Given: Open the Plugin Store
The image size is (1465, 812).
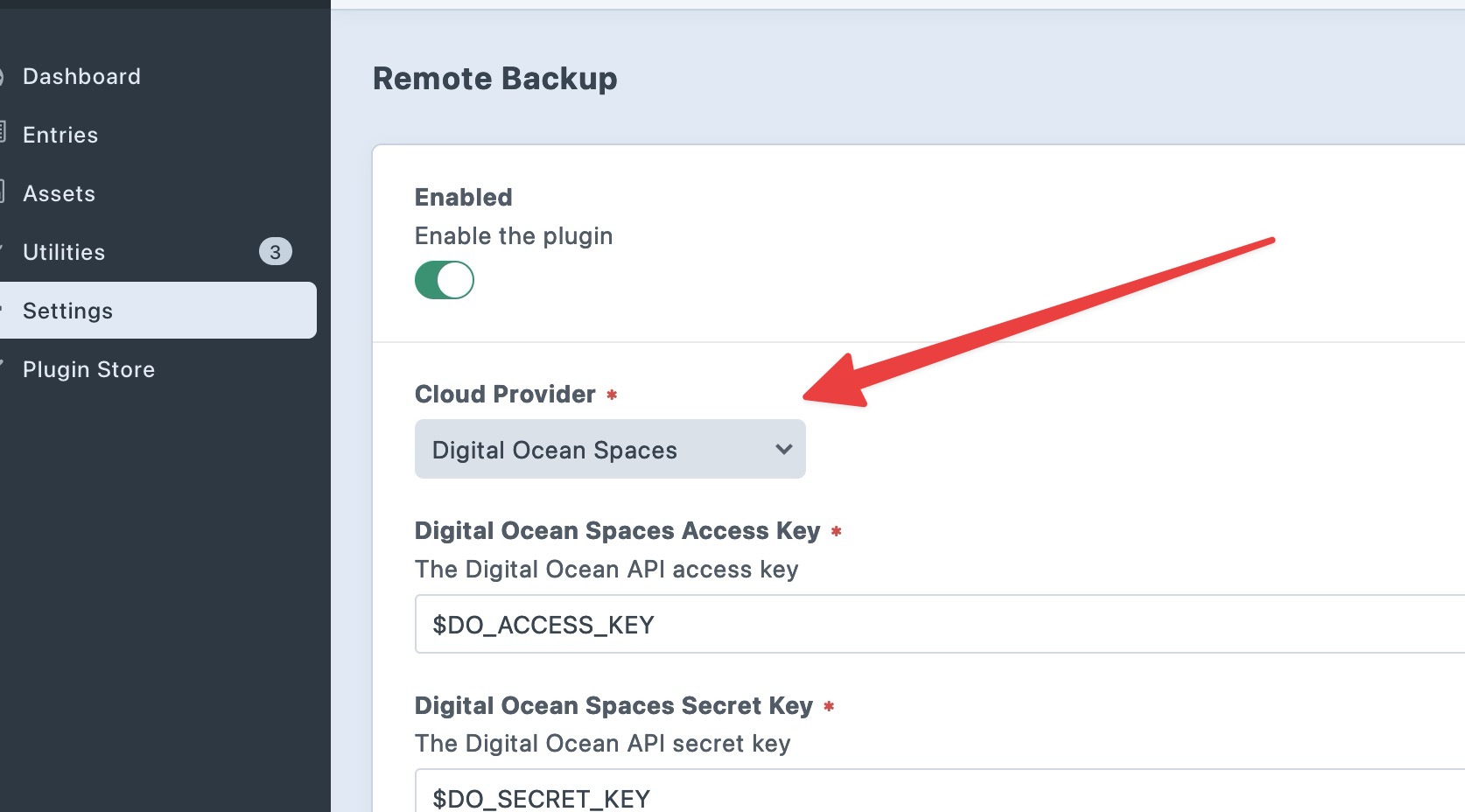Looking at the screenshot, I should click(88, 369).
